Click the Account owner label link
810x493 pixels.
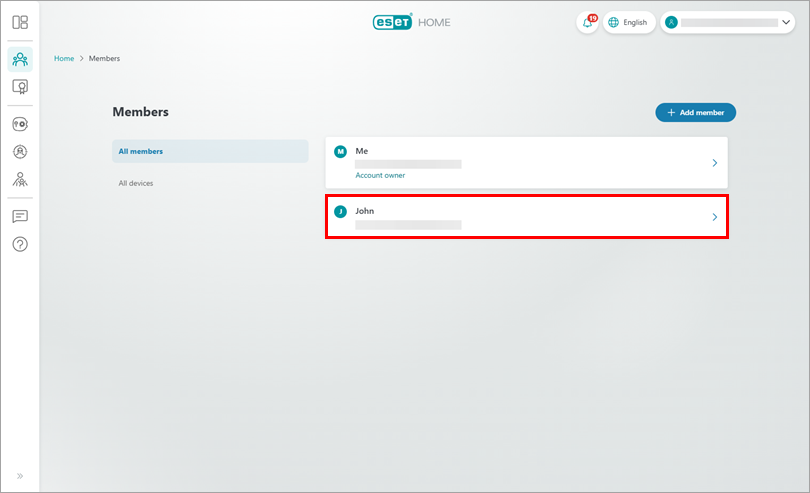pos(380,175)
